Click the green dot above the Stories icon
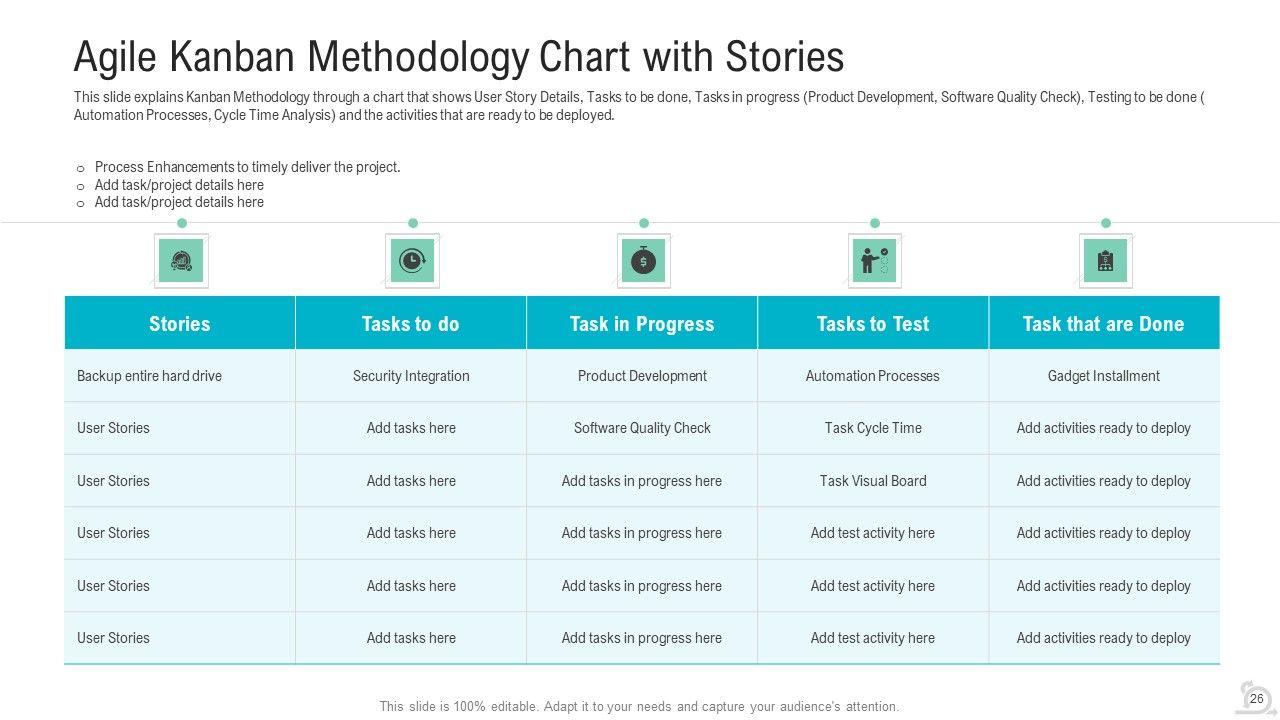The height and width of the screenshot is (720, 1280). (x=182, y=223)
